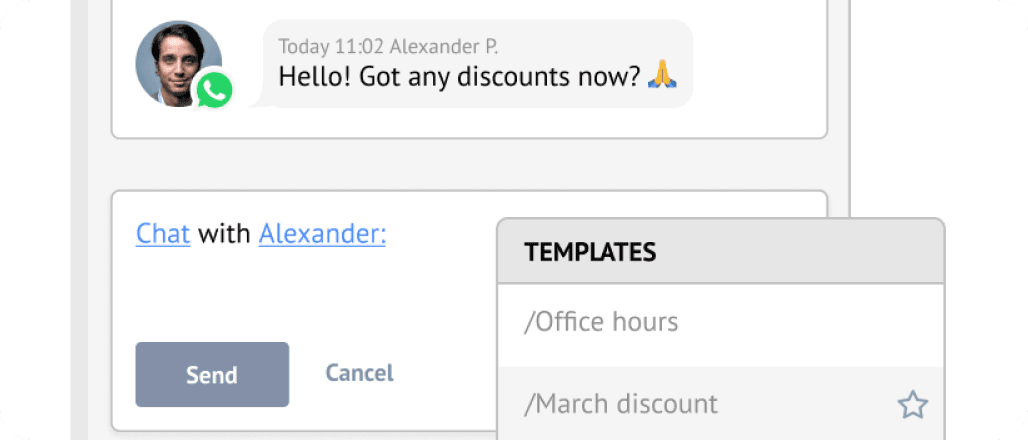Cancel the message draft

coord(359,373)
